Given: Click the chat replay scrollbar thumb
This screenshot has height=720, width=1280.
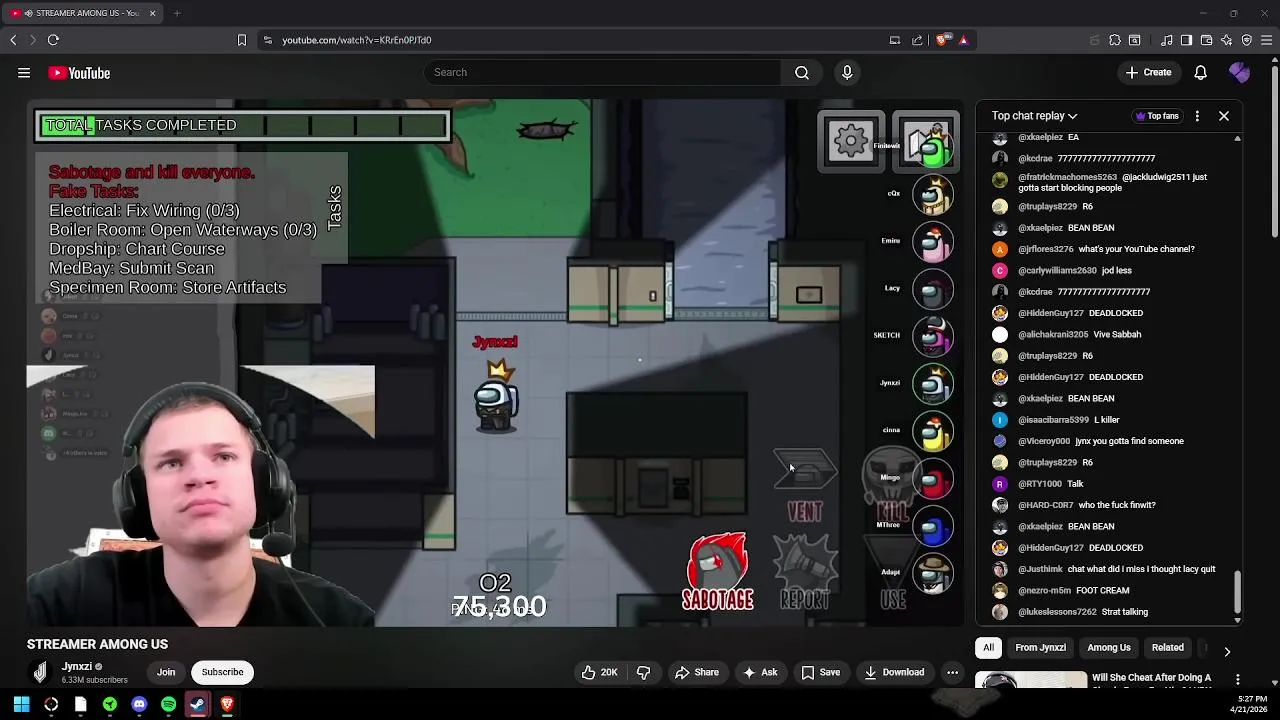Looking at the screenshot, I should point(1237,592).
